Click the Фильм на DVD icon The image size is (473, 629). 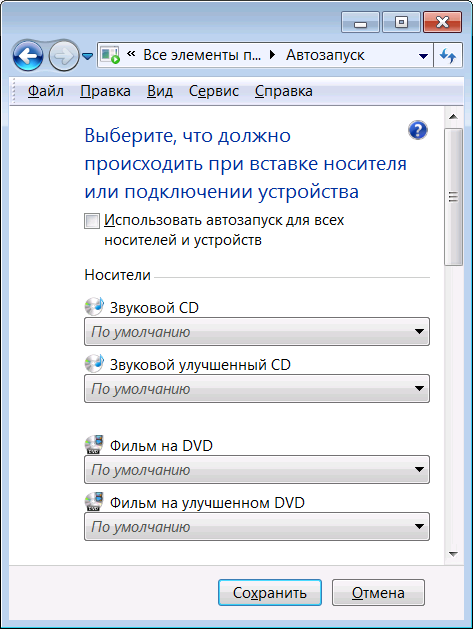(94, 444)
